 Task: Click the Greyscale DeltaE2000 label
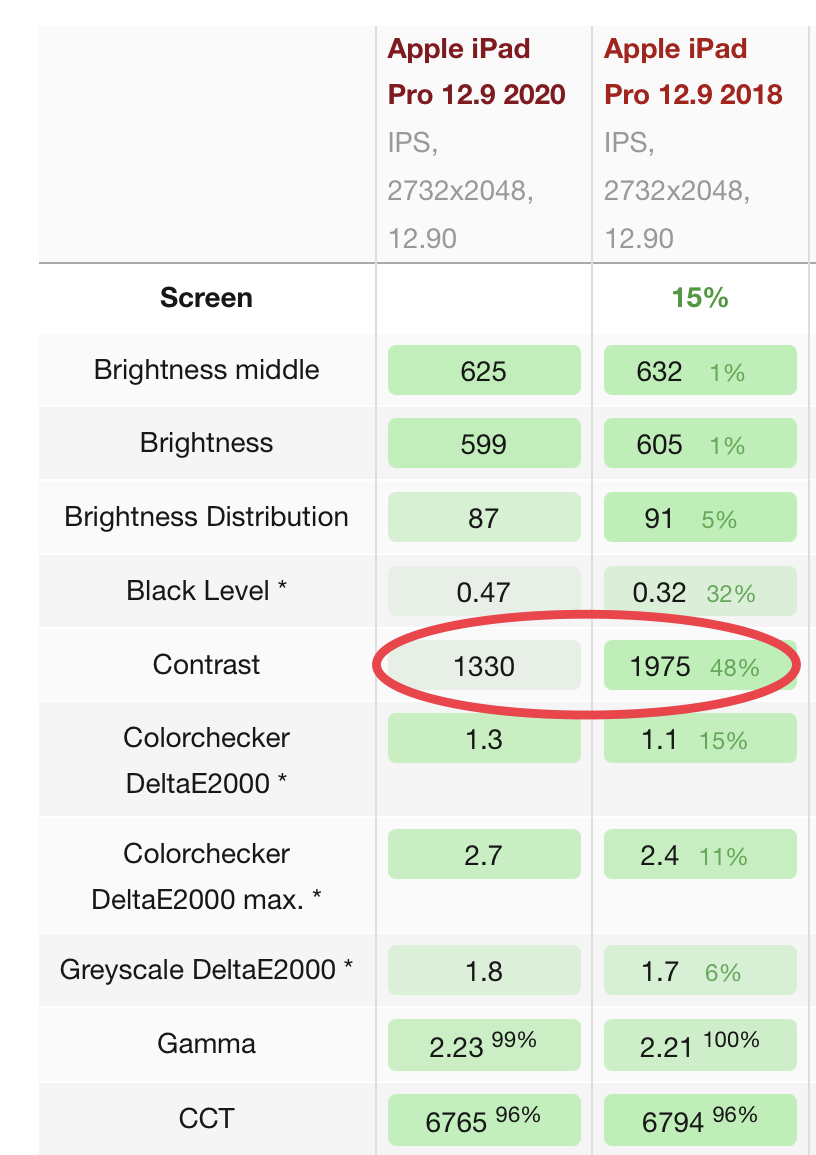(x=206, y=969)
